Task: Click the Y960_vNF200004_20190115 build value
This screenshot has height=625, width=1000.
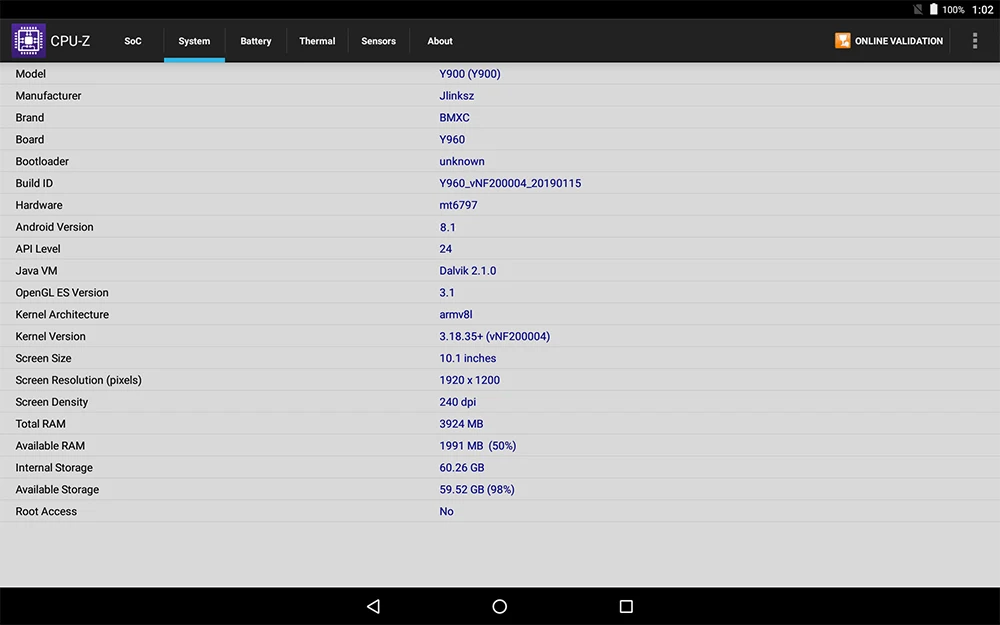Action: (510, 183)
